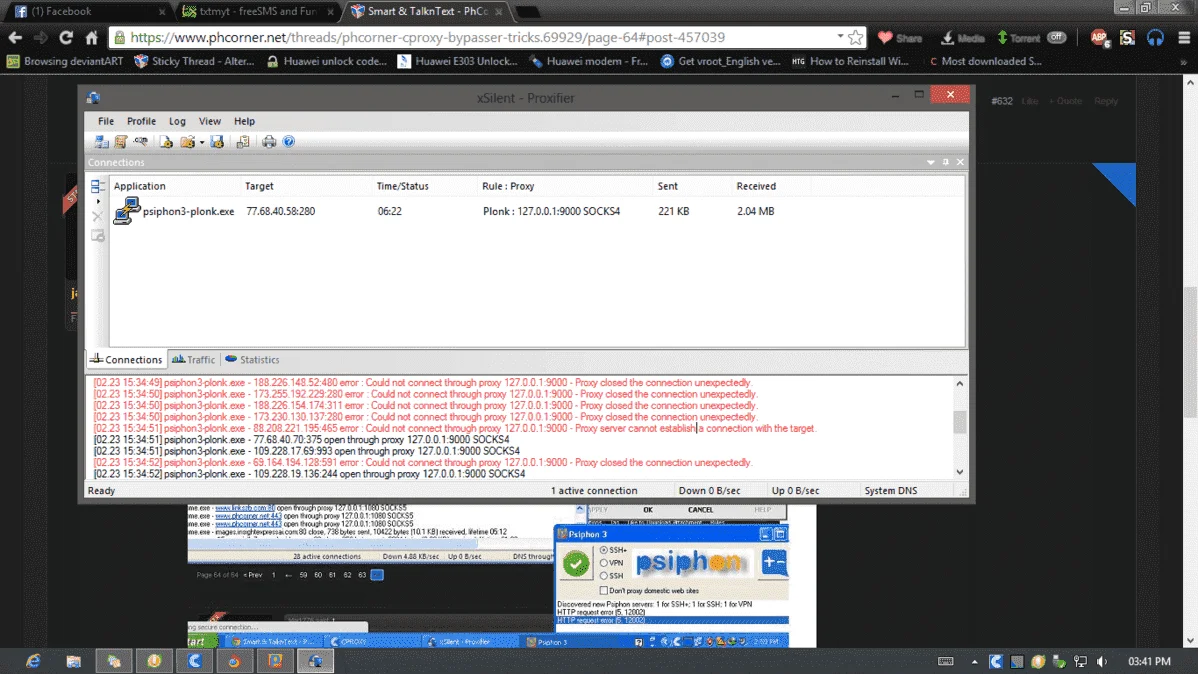Viewport: 1198px width, 674px height.
Task: Click Open Profile folder toolbar icon
Action: pos(186,142)
